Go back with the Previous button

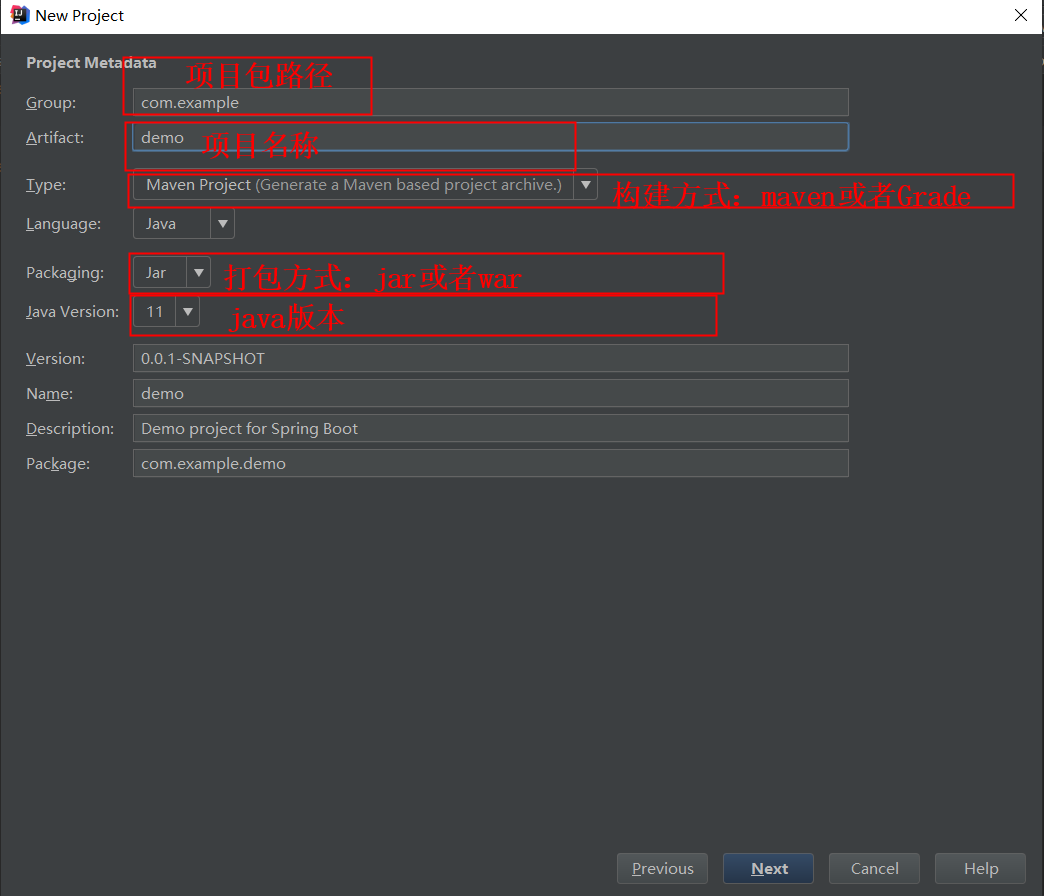662,868
